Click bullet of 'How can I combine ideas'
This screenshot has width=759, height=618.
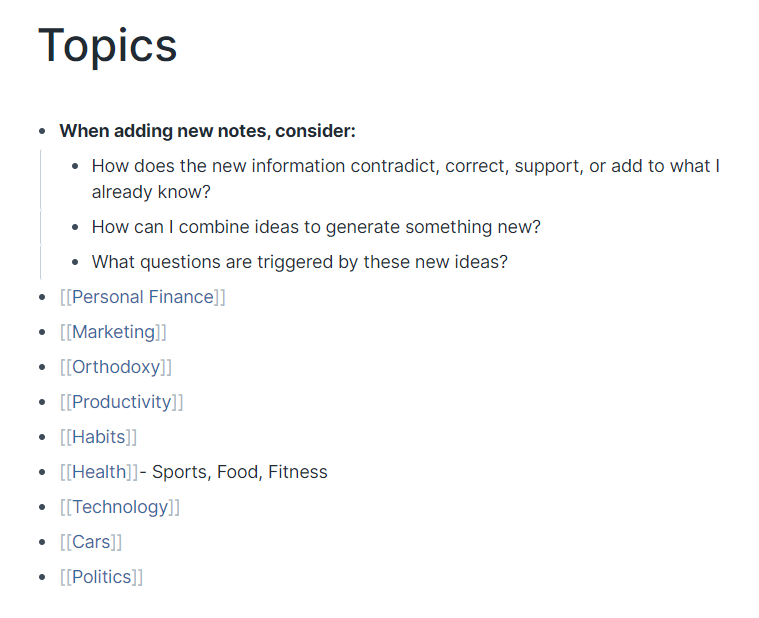(x=75, y=227)
